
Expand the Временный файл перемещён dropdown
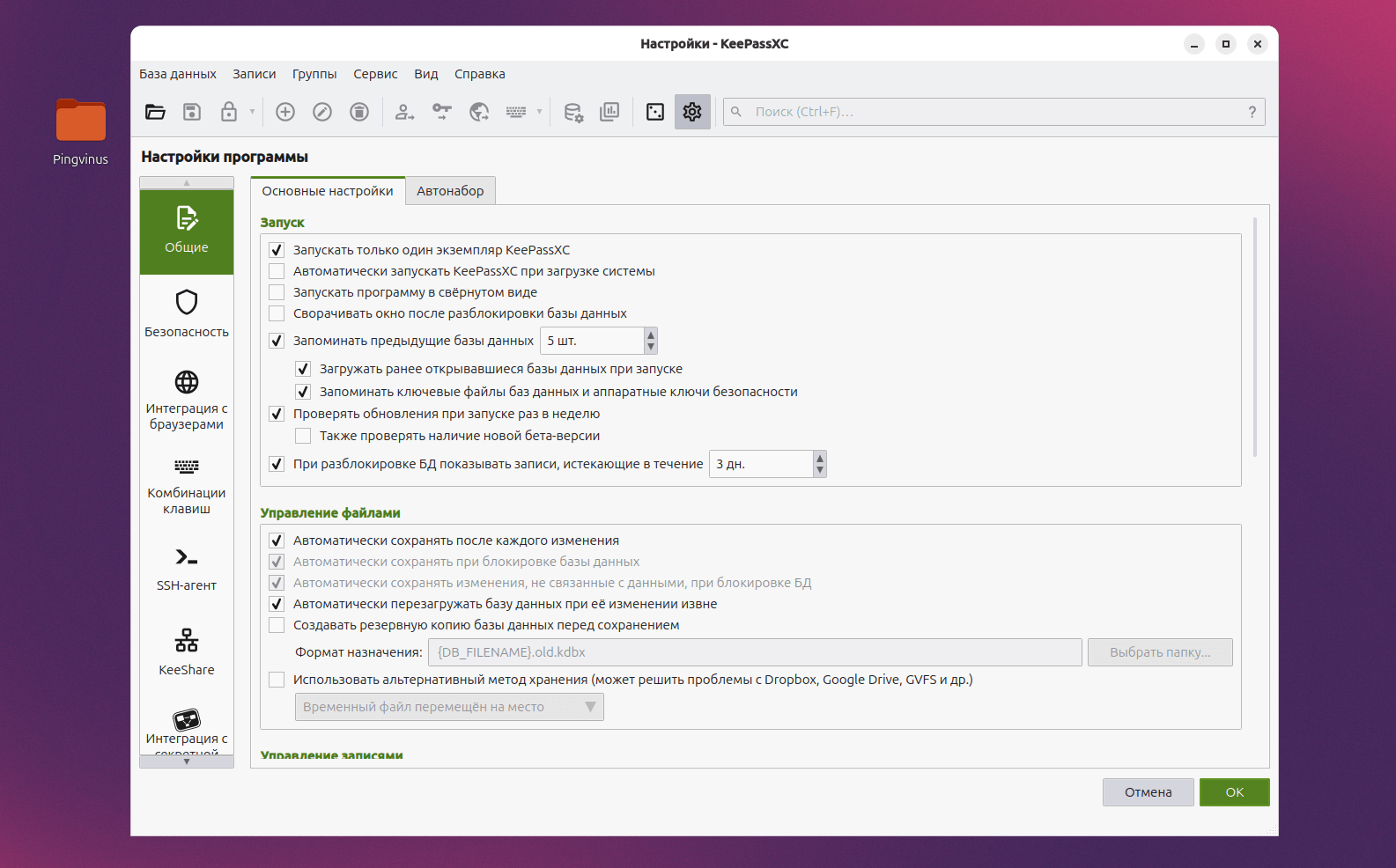coord(449,707)
